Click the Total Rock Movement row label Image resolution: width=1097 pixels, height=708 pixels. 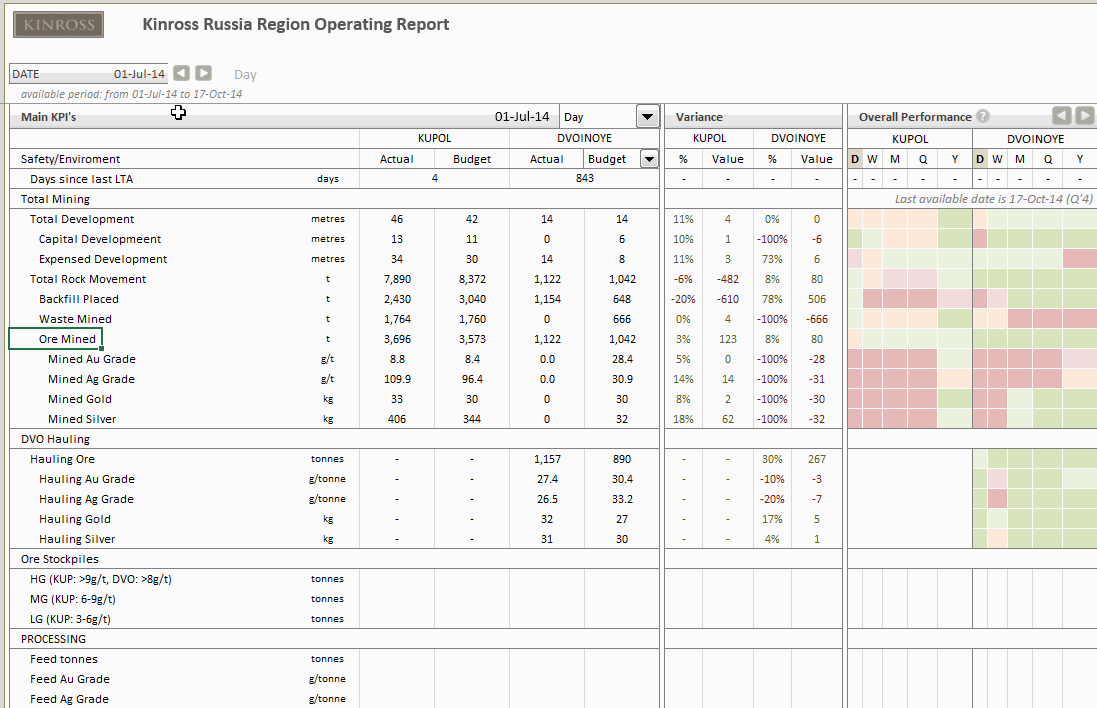coord(88,279)
